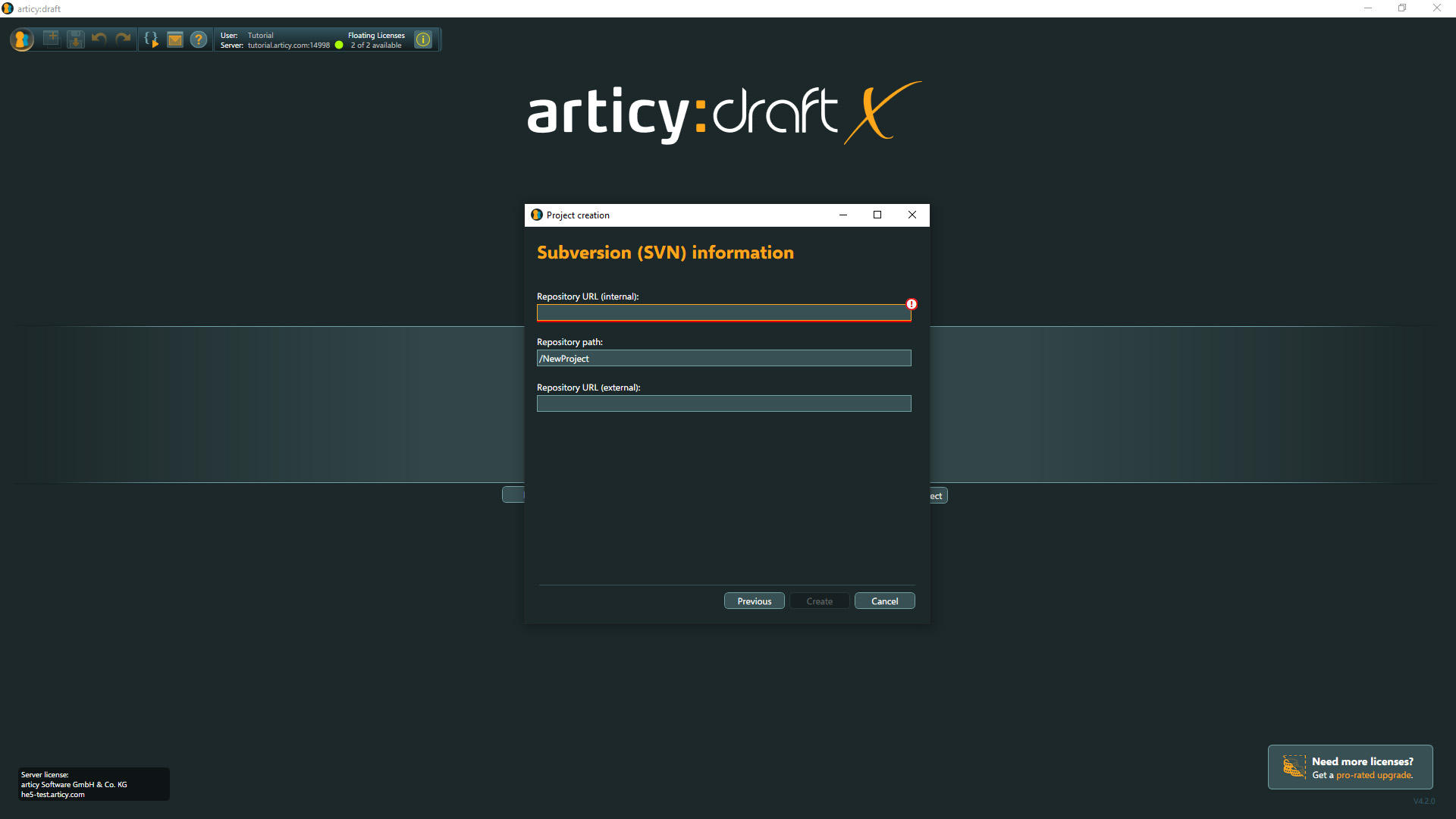The image size is (1456, 819).
Task: Click the Server license info box
Action: [93, 784]
